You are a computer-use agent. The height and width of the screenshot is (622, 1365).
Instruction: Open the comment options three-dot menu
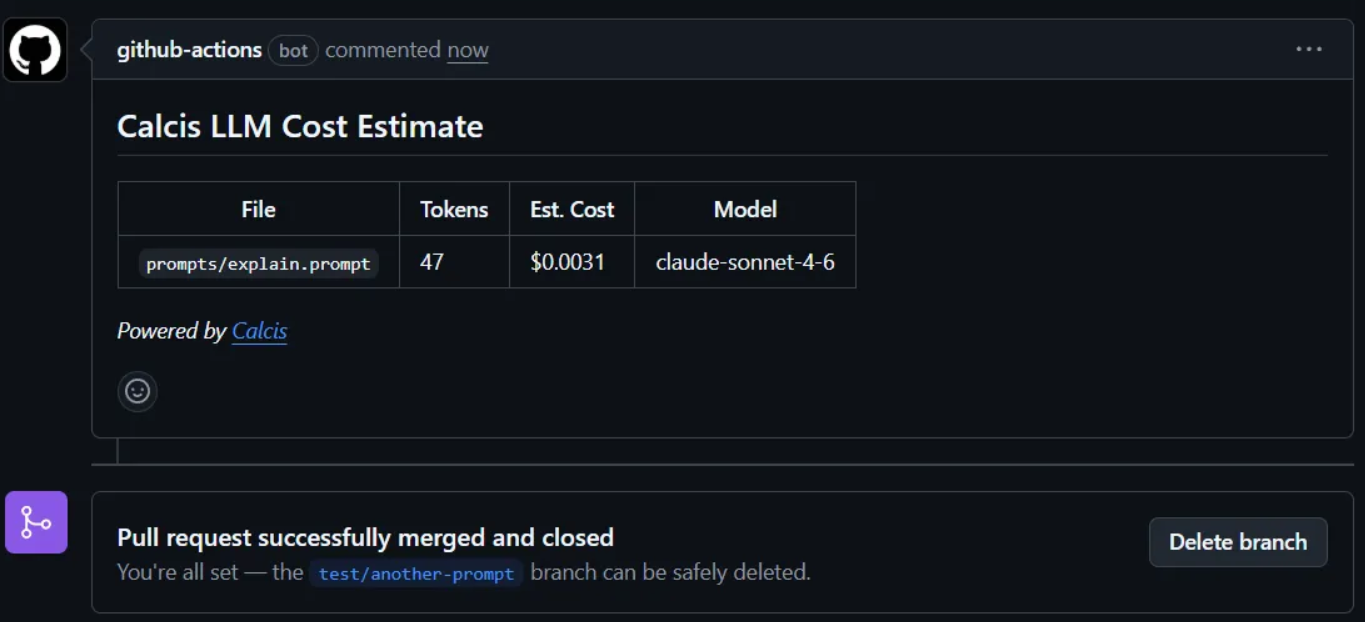(1308, 49)
